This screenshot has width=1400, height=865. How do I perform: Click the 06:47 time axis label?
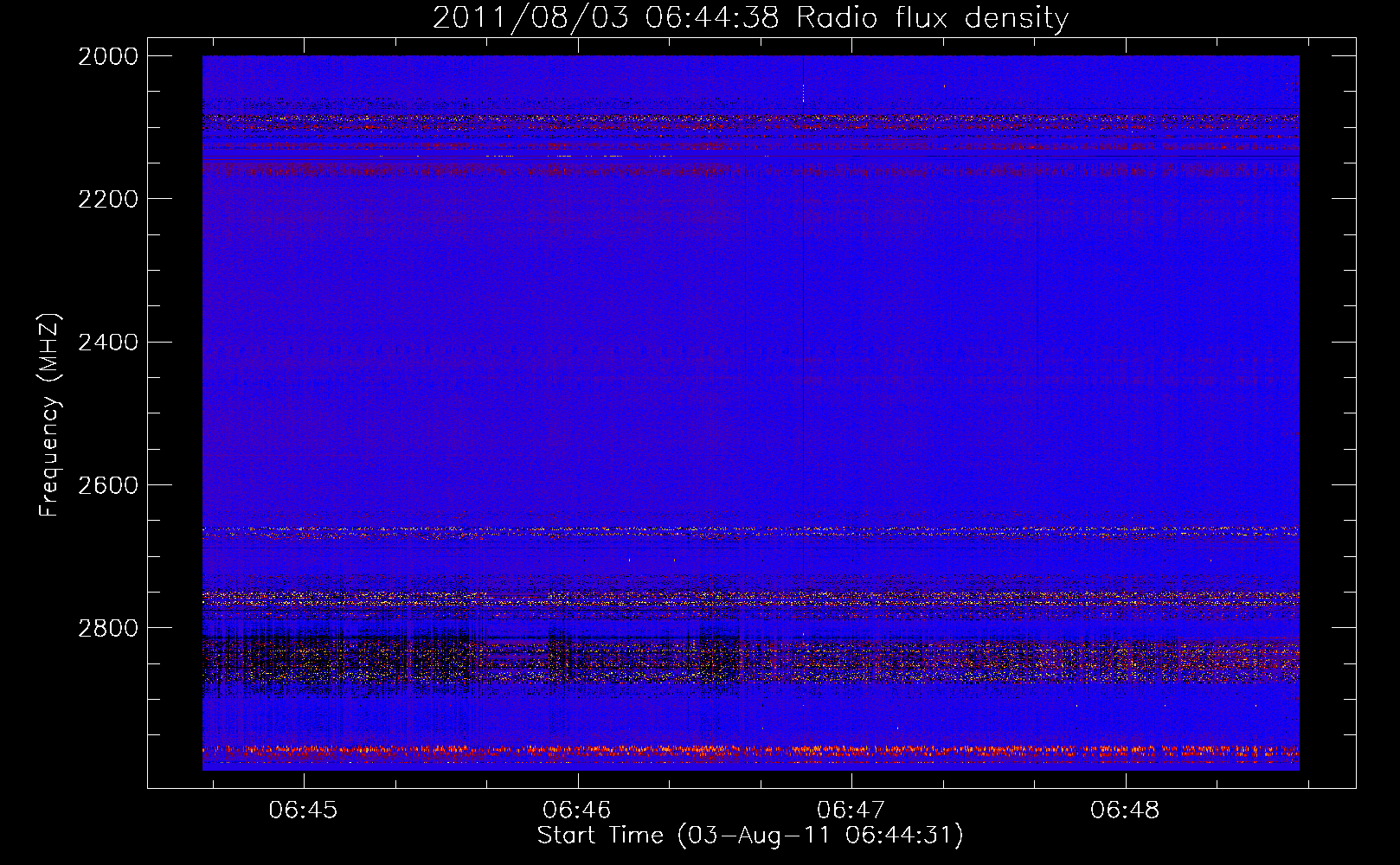pos(851,811)
